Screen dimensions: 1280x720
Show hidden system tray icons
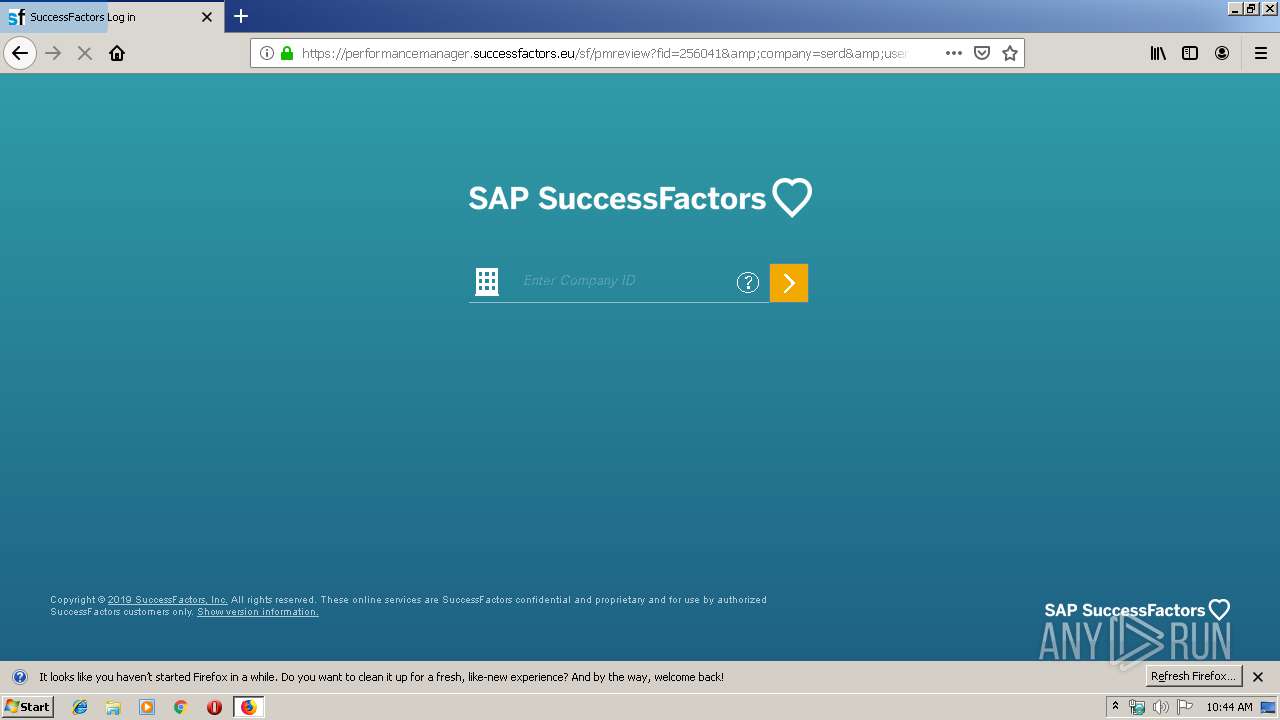(1116, 707)
